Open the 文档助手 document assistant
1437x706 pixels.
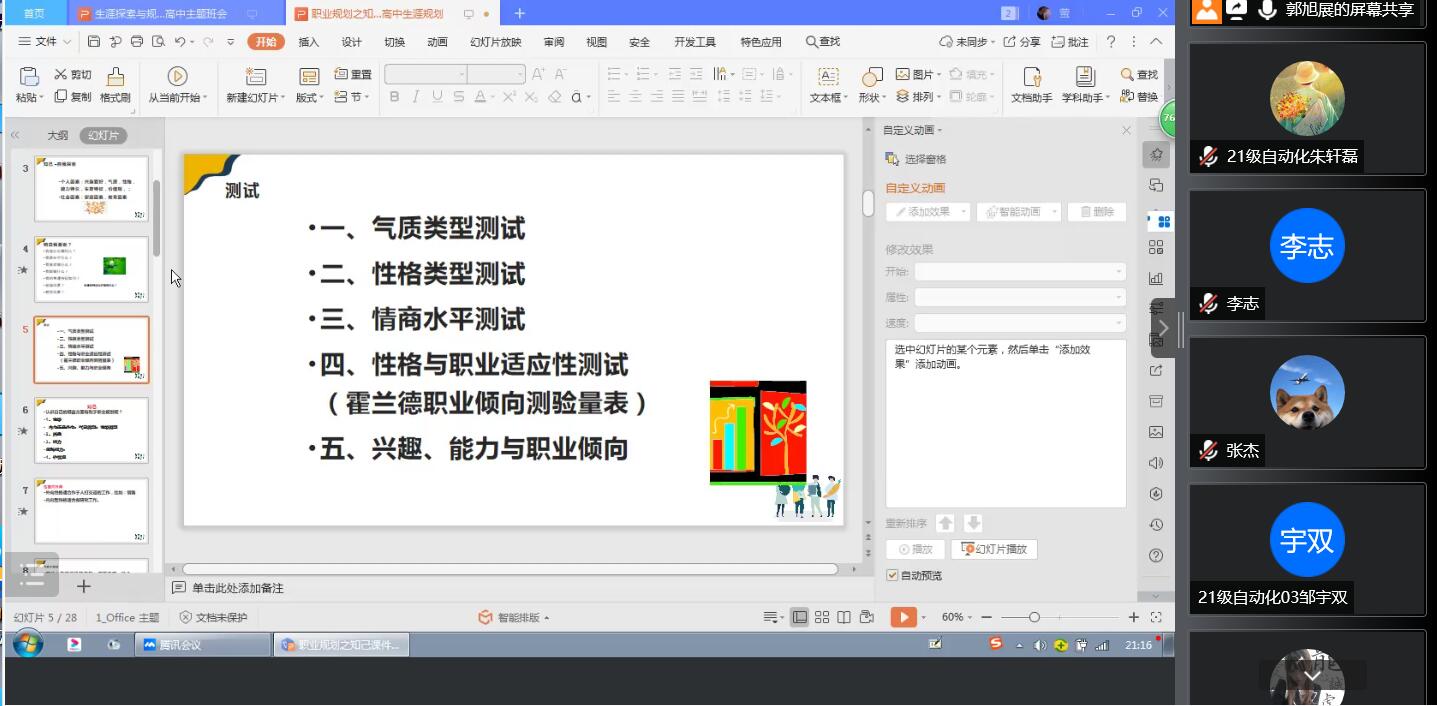tap(1031, 77)
